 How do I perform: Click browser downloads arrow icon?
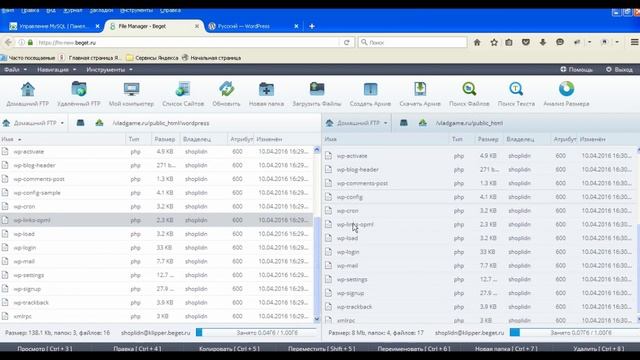543,42
